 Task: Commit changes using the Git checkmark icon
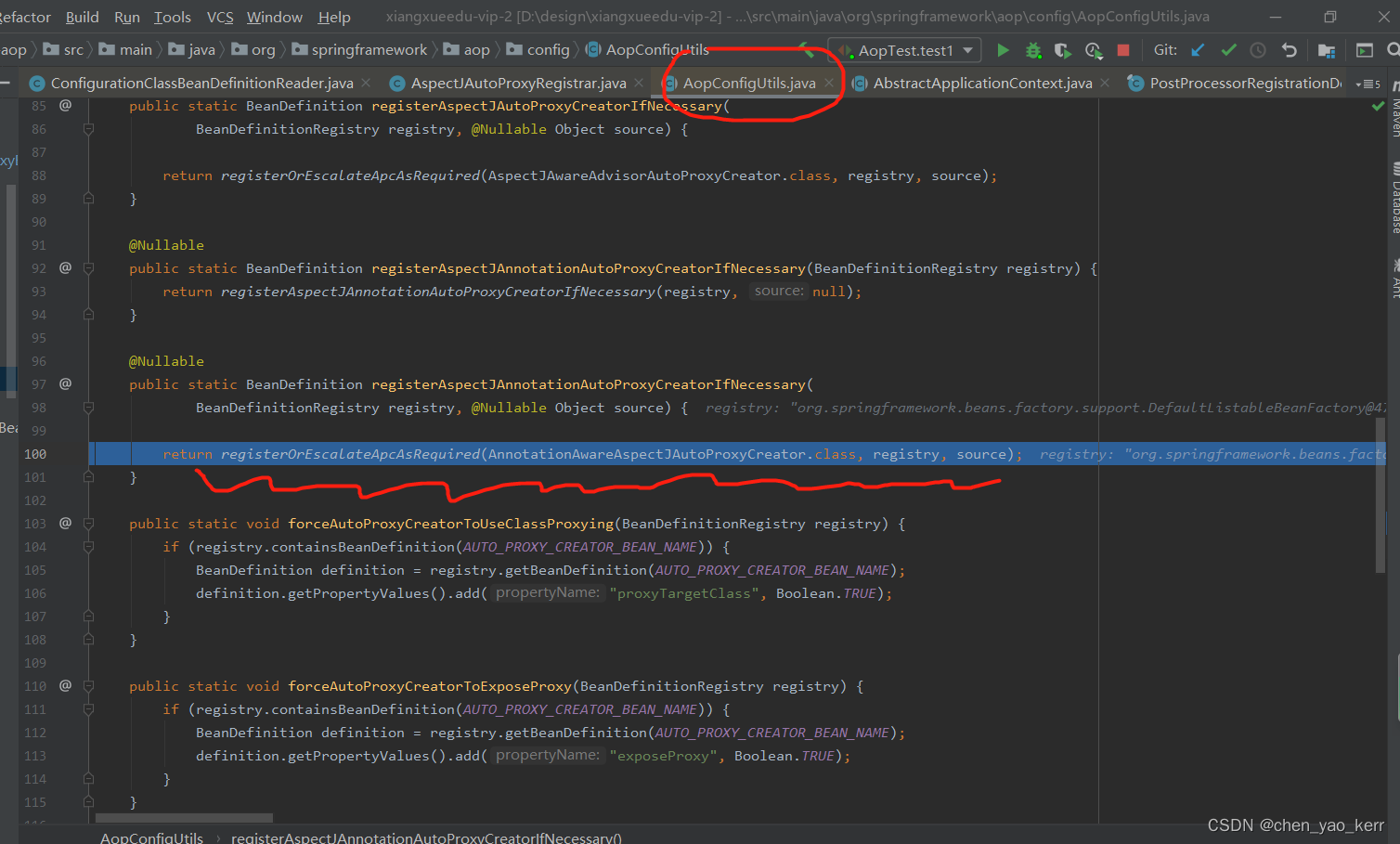(1228, 50)
